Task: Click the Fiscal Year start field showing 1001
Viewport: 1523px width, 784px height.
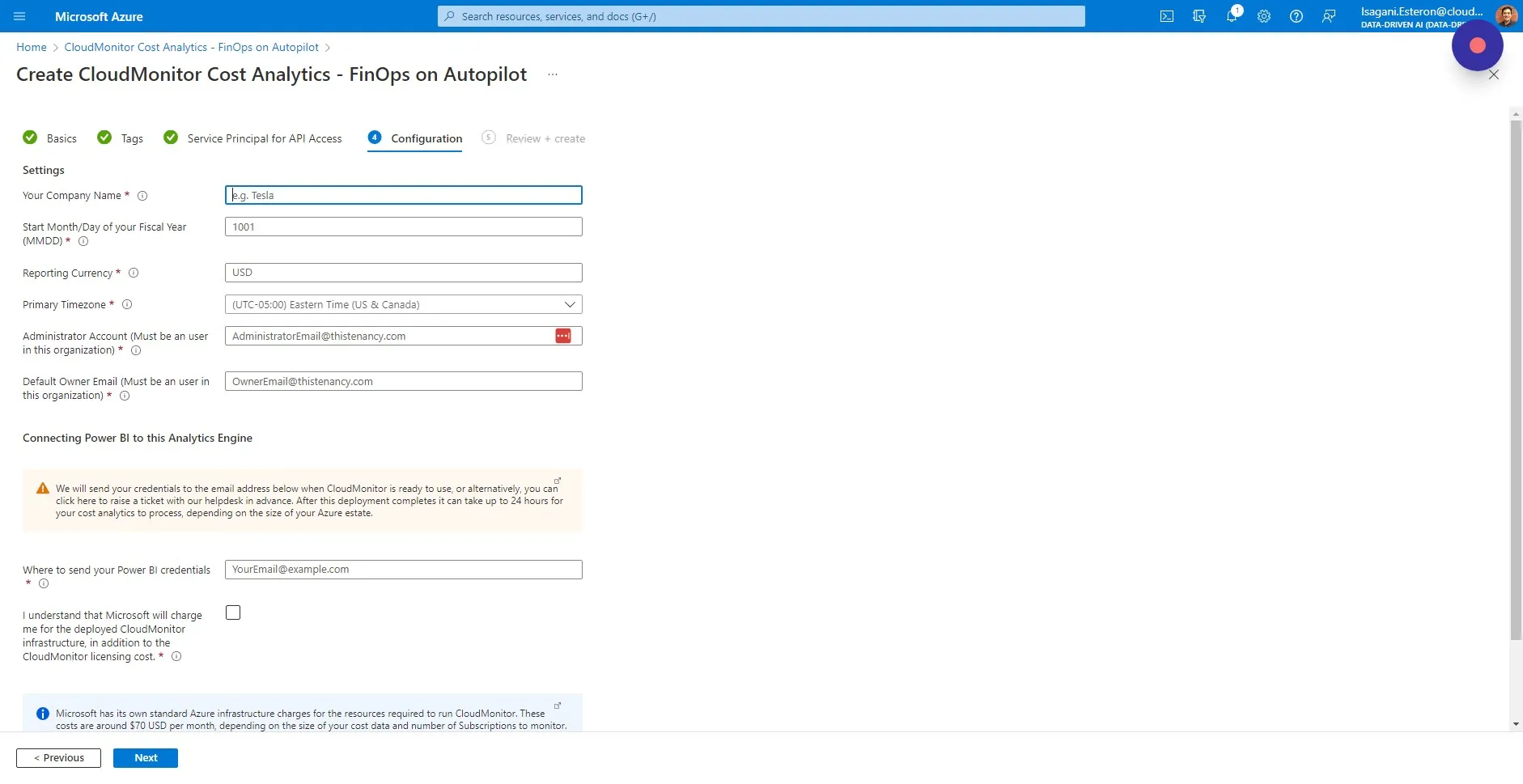Action: (404, 227)
